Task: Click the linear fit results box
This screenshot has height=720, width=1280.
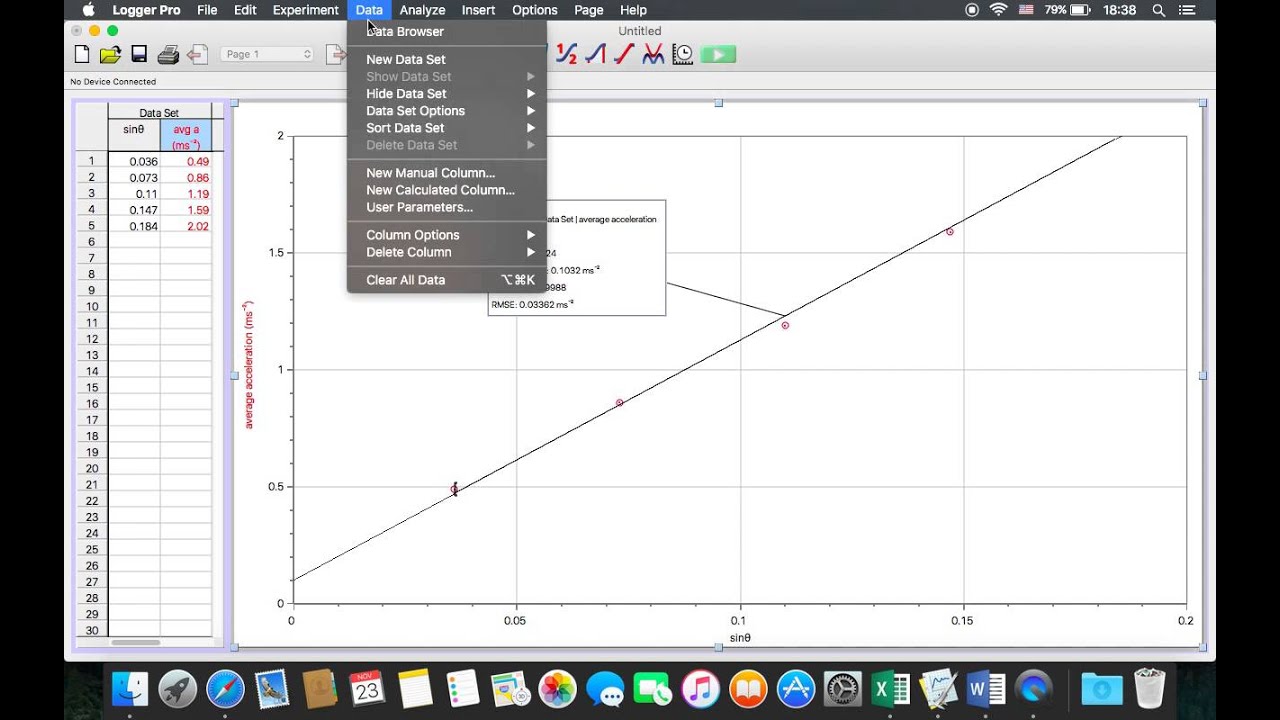Action: pos(576,258)
